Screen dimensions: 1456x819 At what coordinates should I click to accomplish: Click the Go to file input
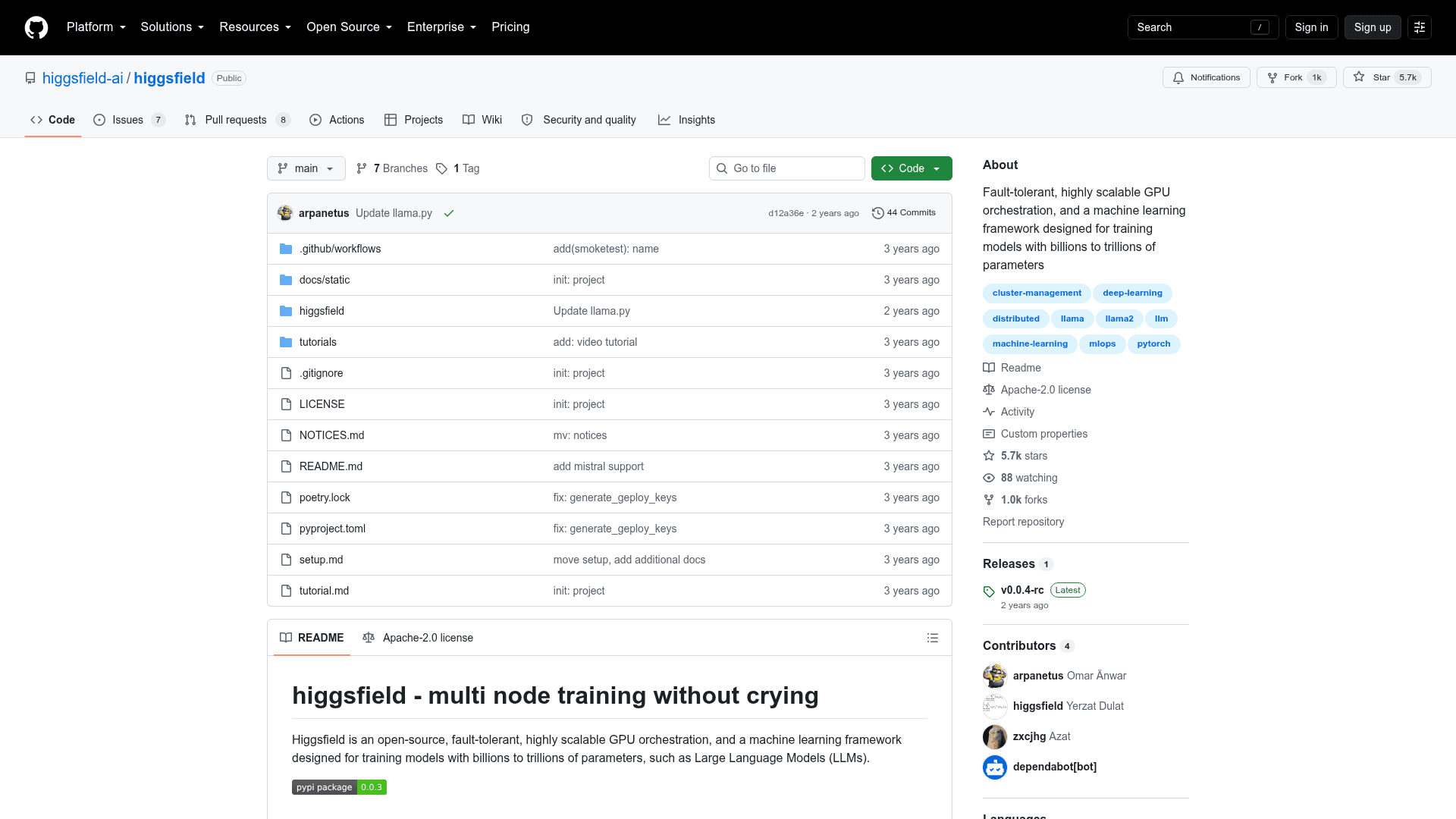tap(787, 168)
